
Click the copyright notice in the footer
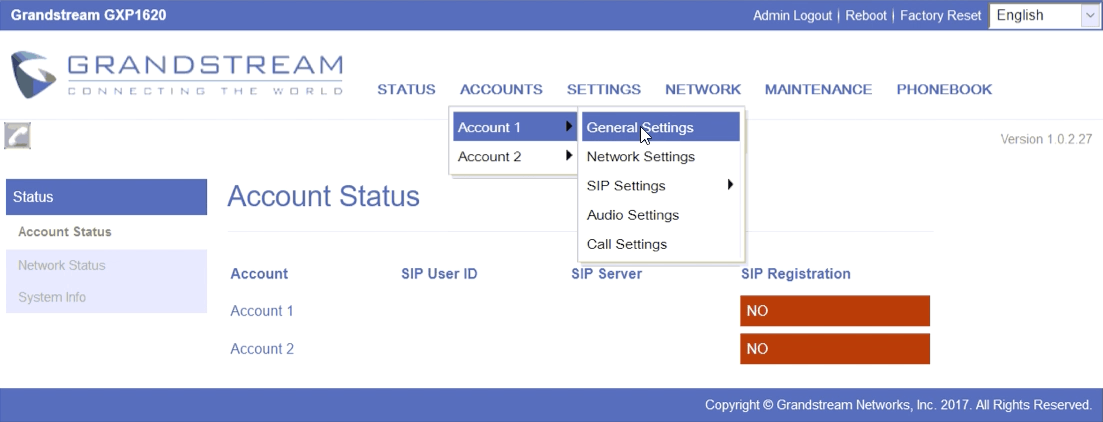pyautogui.click(x=898, y=405)
